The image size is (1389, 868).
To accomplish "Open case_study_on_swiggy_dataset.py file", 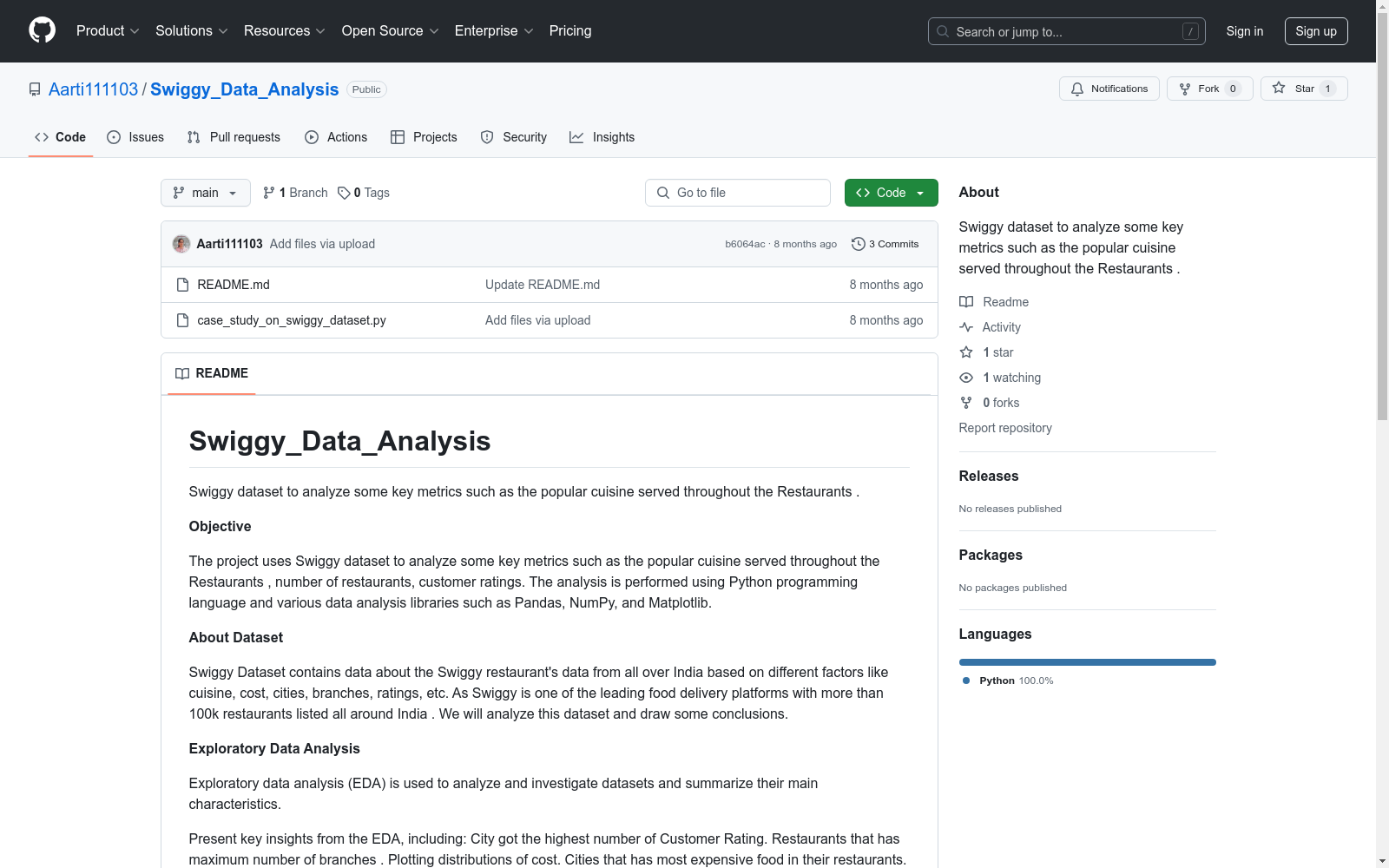I will pos(292,320).
